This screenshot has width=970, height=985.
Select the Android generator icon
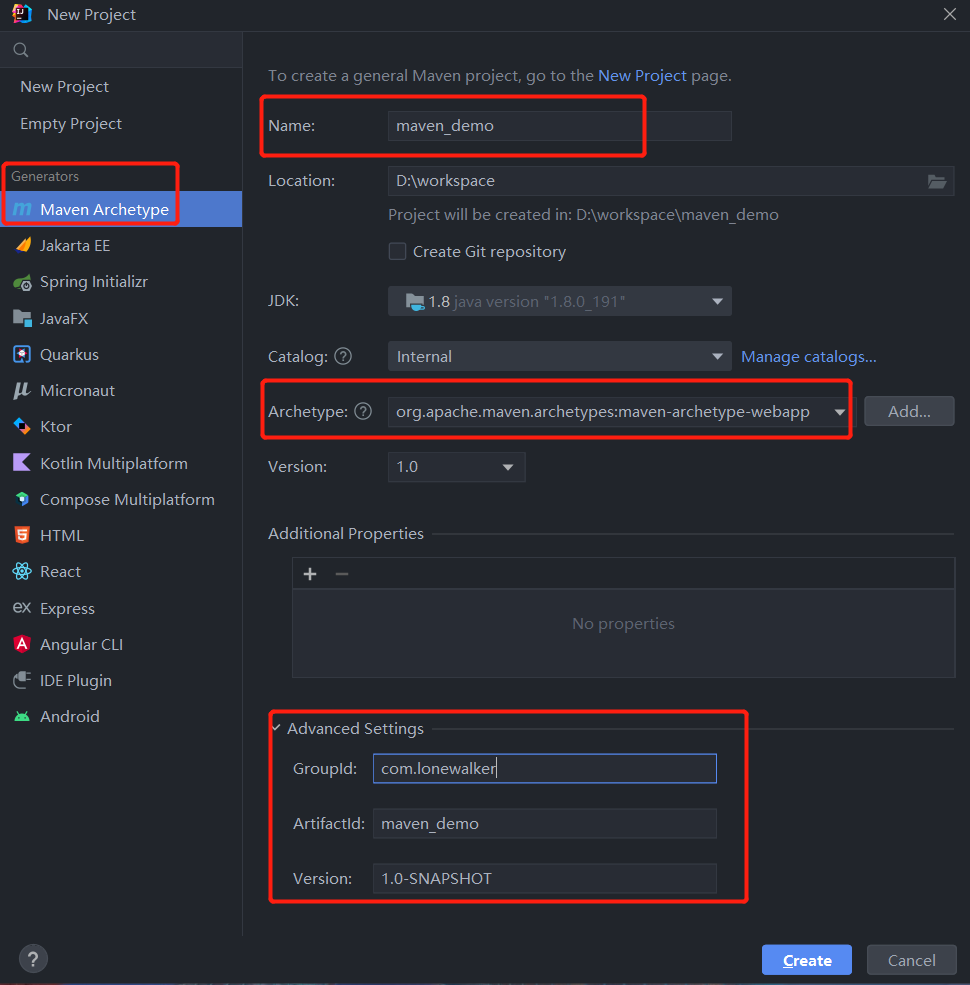pyautogui.click(x=22, y=716)
